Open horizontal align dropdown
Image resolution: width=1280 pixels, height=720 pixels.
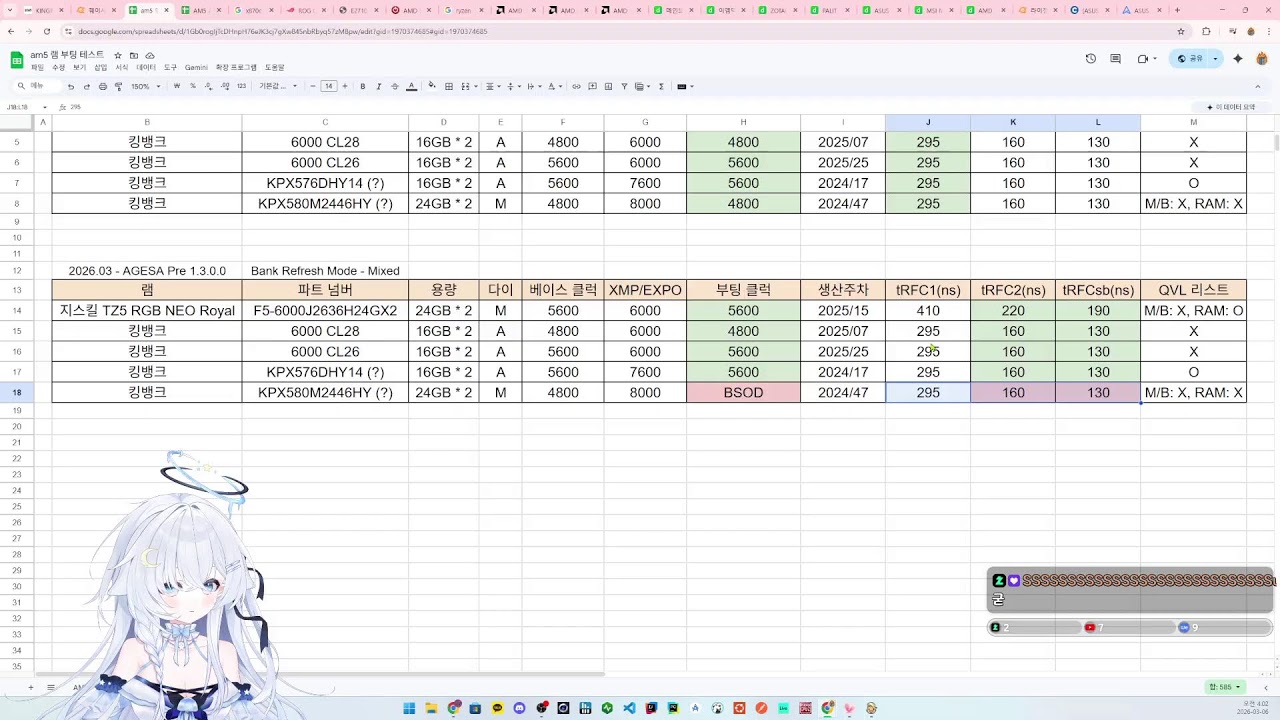[492, 86]
